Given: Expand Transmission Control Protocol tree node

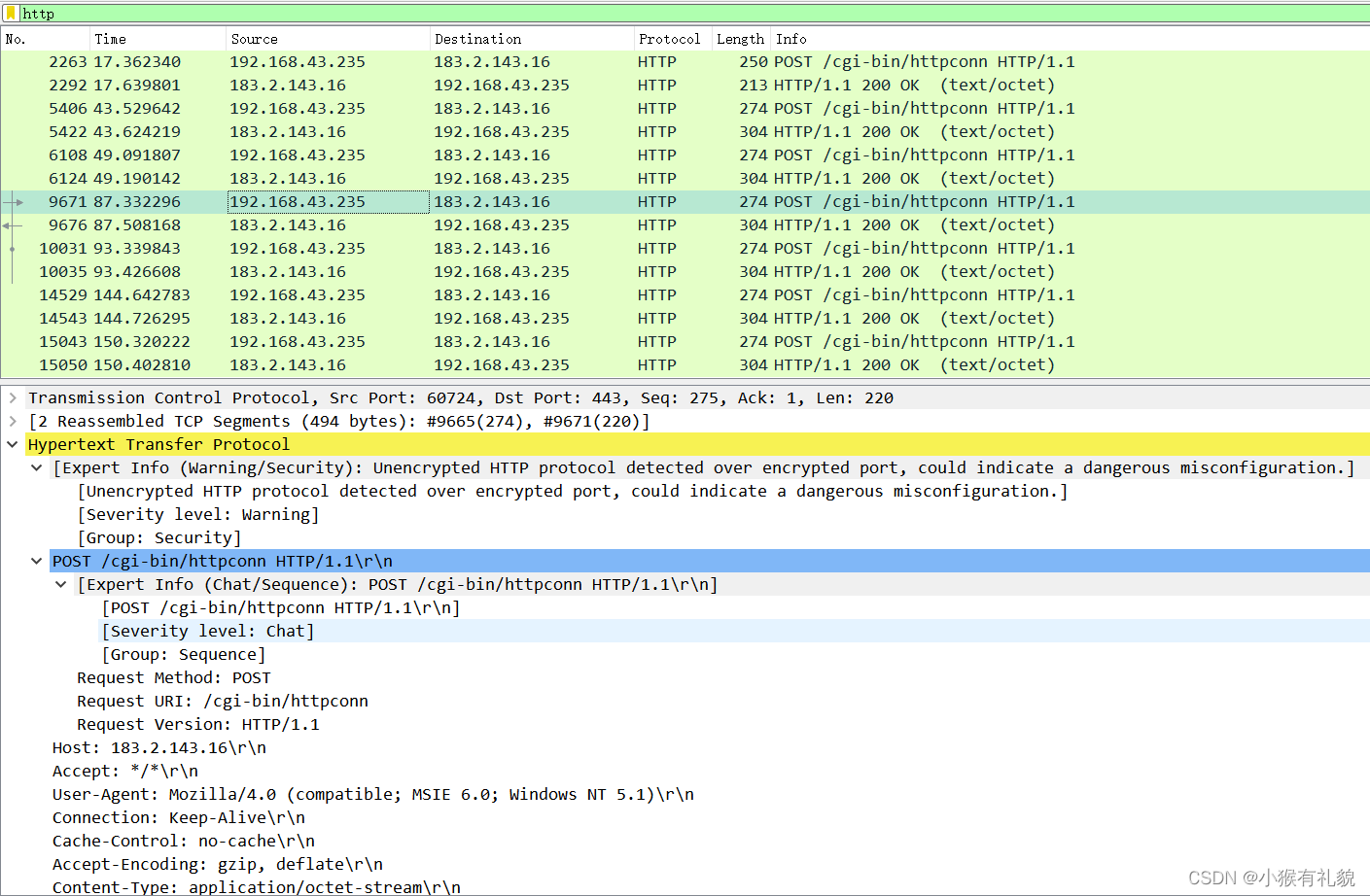Looking at the screenshot, I should point(13,397).
